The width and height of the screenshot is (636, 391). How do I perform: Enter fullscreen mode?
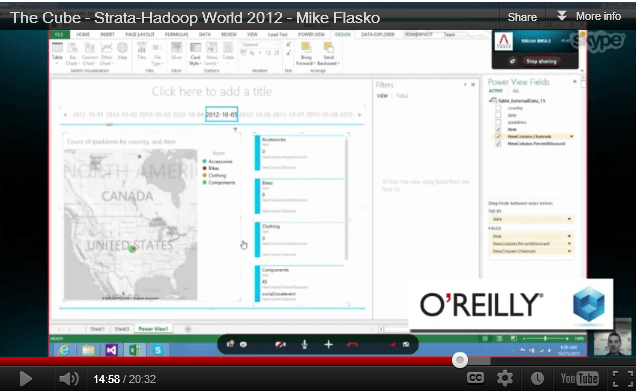click(x=622, y=378)
